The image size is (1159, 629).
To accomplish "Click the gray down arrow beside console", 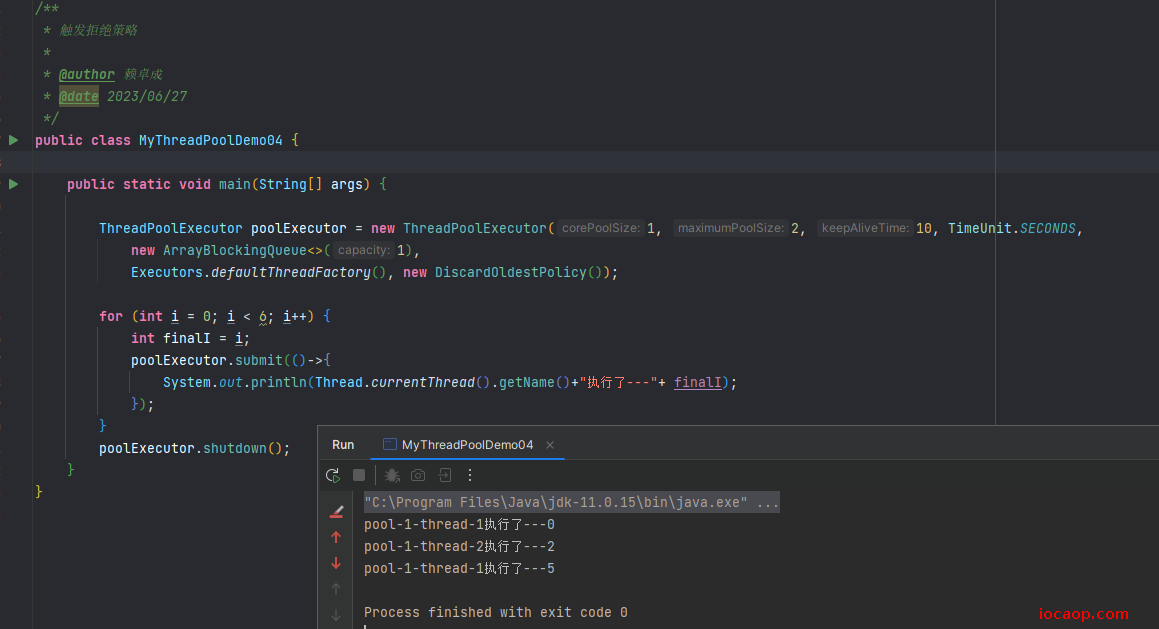I will click(x=336, y=615).
